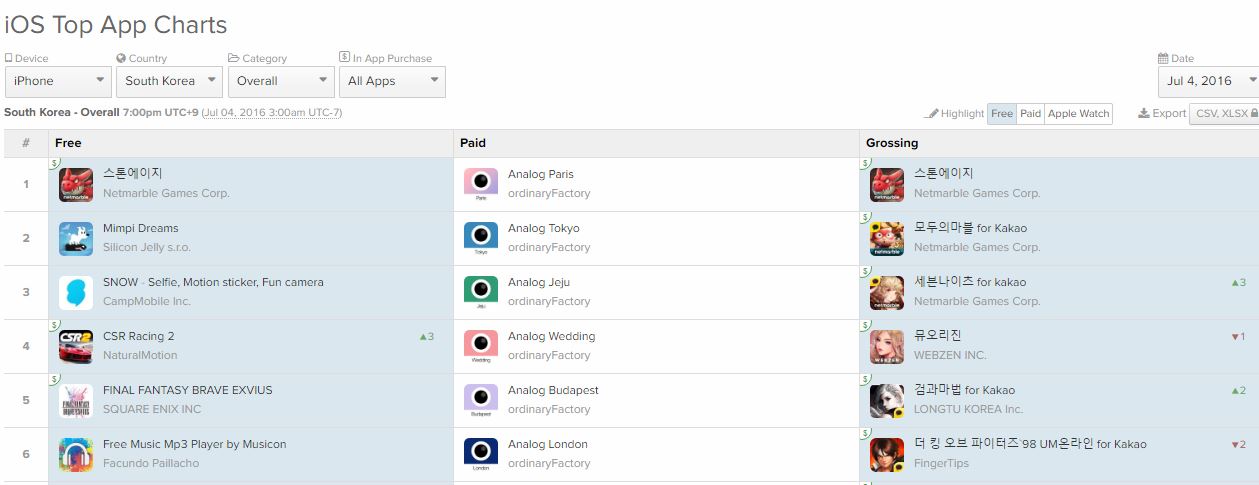Image resolution: width=1259 pixels, height=485 pixels.
Task: Click the Grossing column header
Action: click(892, 143)
